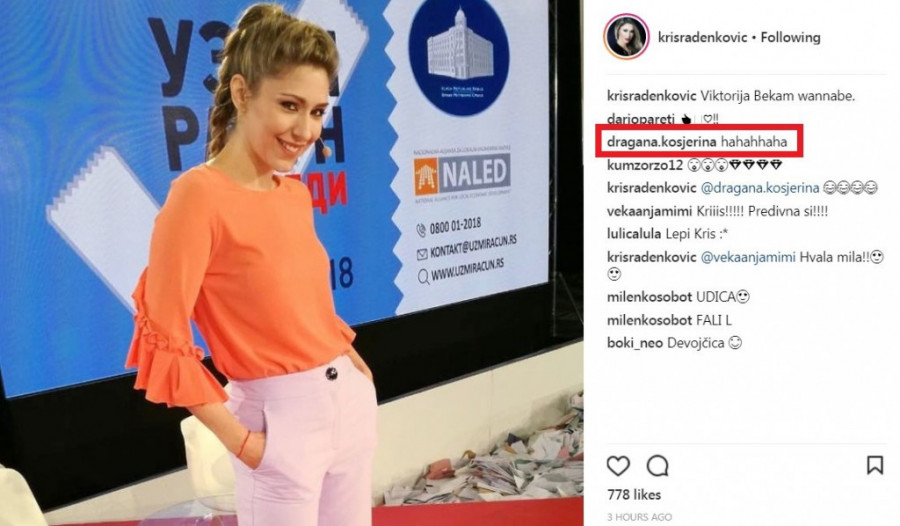The width and height of the screenshot is (900, 526).
Task: Click the Following button in the header
Action: click(790, 37)
